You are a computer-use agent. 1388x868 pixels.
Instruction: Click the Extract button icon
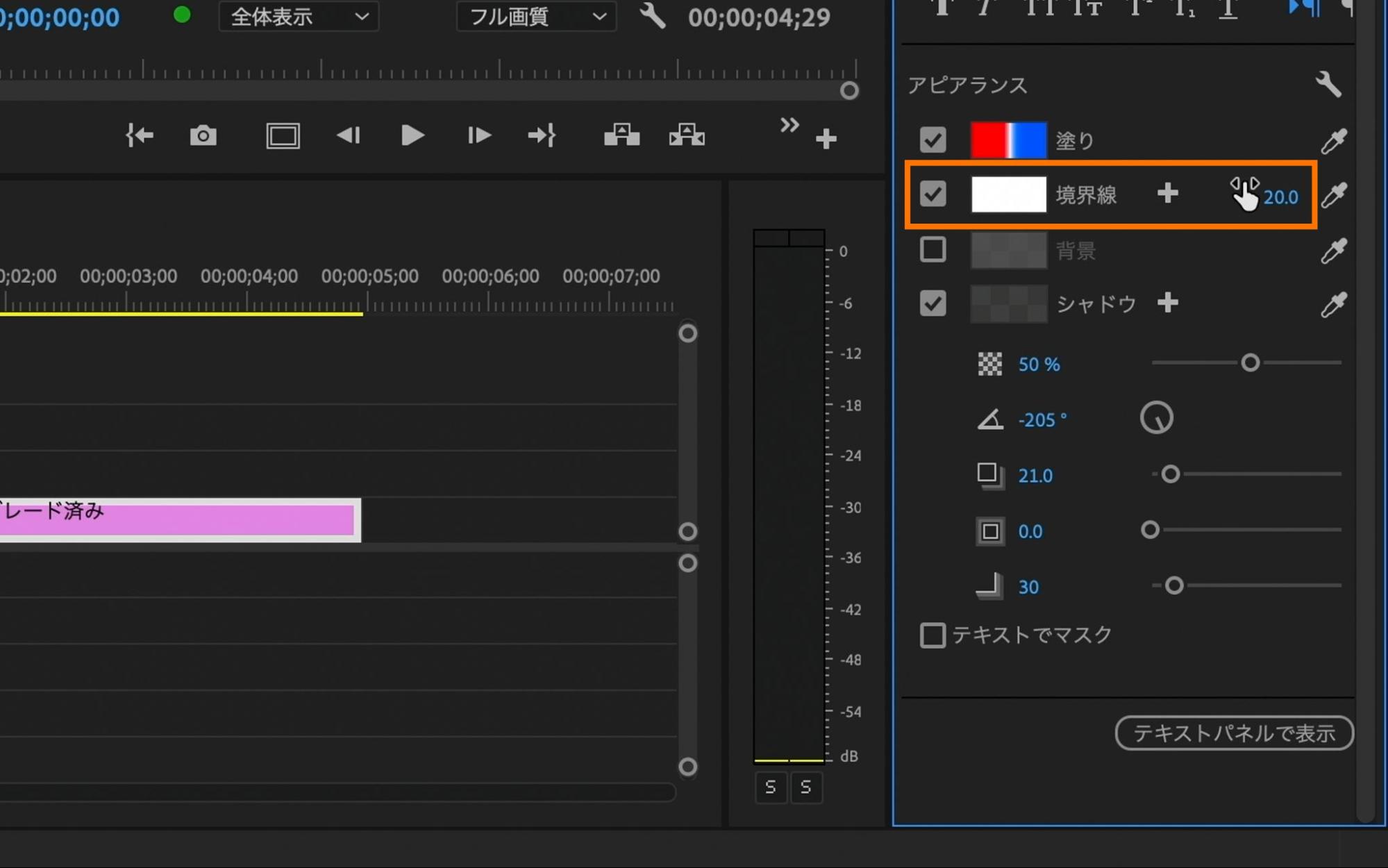click(x=687, y=135)
